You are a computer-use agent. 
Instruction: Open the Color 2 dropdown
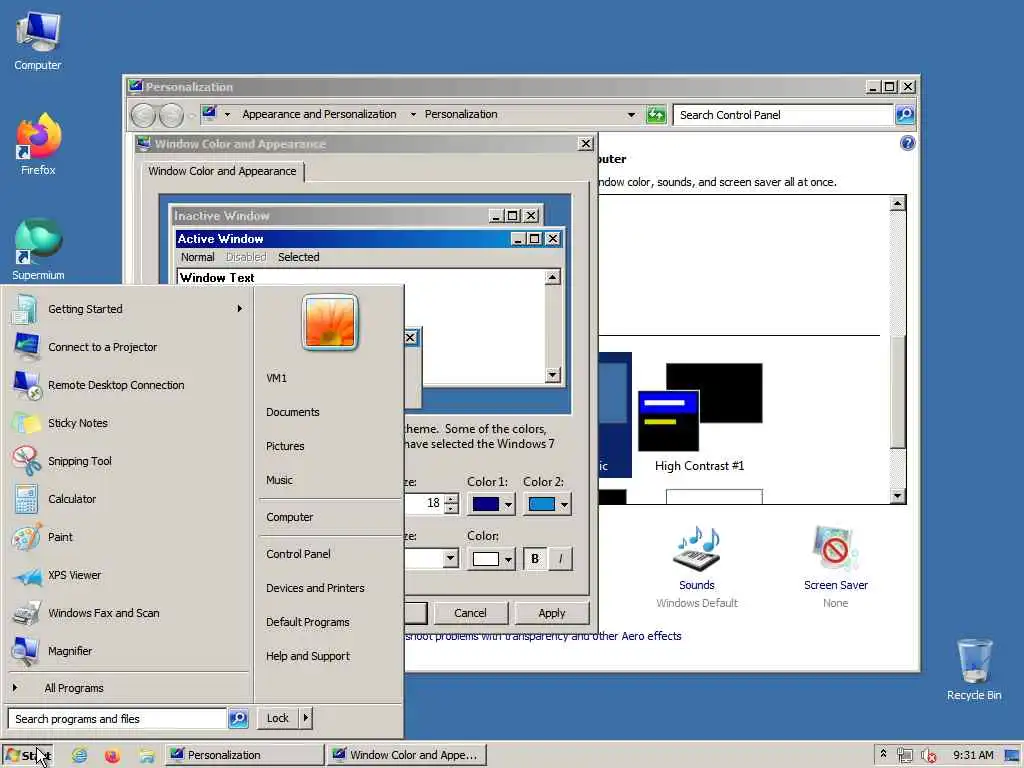click(x=564, y=504)
